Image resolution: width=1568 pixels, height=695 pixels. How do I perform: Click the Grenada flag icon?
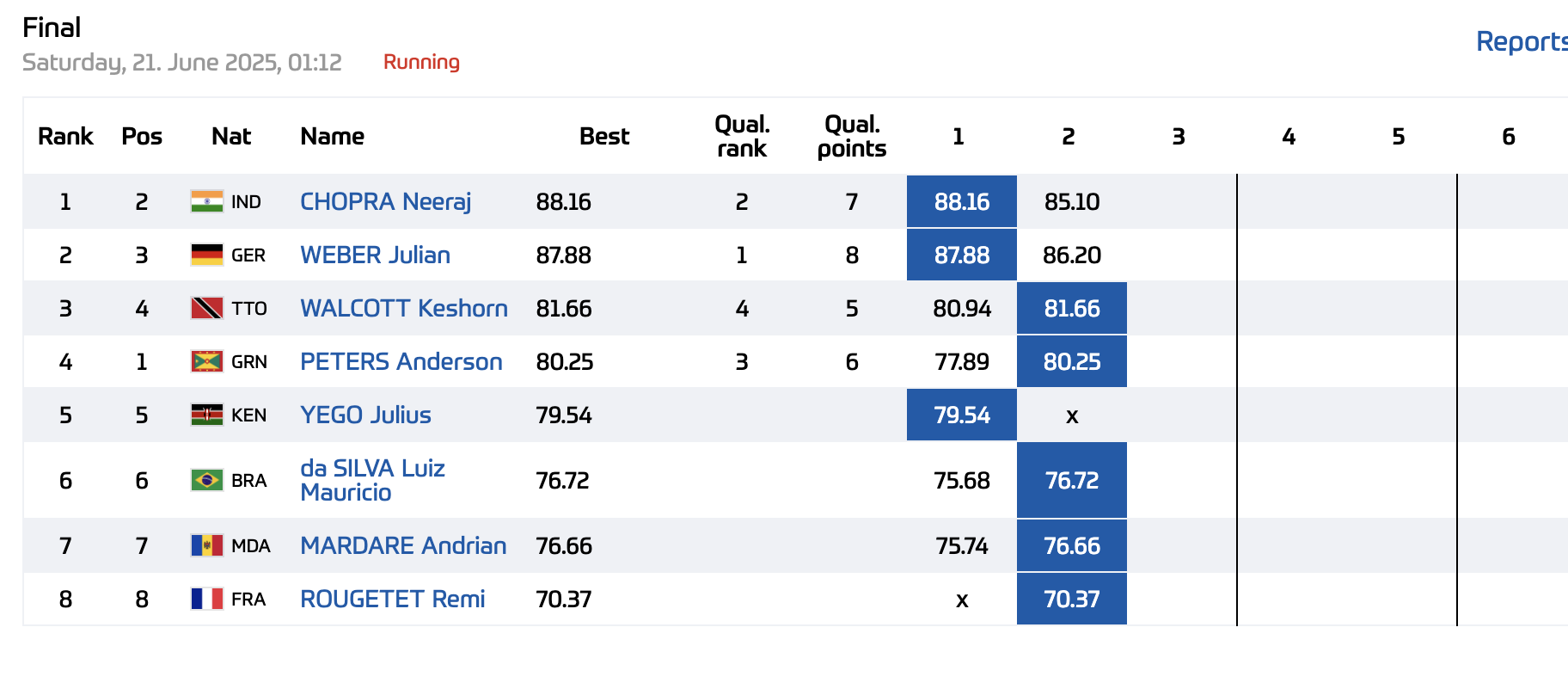pos(207,361)
